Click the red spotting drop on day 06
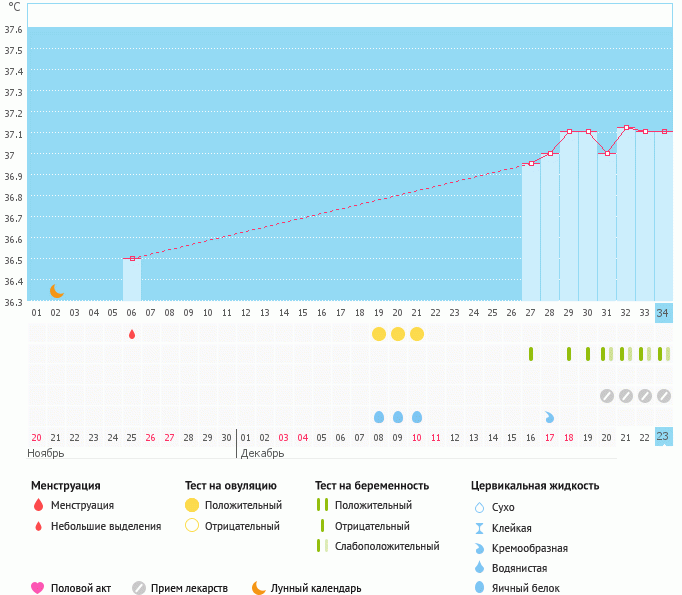 [x=132, y=334]
